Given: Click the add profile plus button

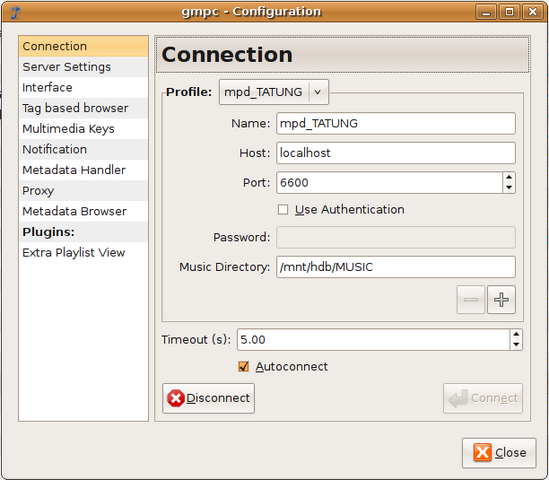Looking at the screenshot, I should [x=501, y=300].
